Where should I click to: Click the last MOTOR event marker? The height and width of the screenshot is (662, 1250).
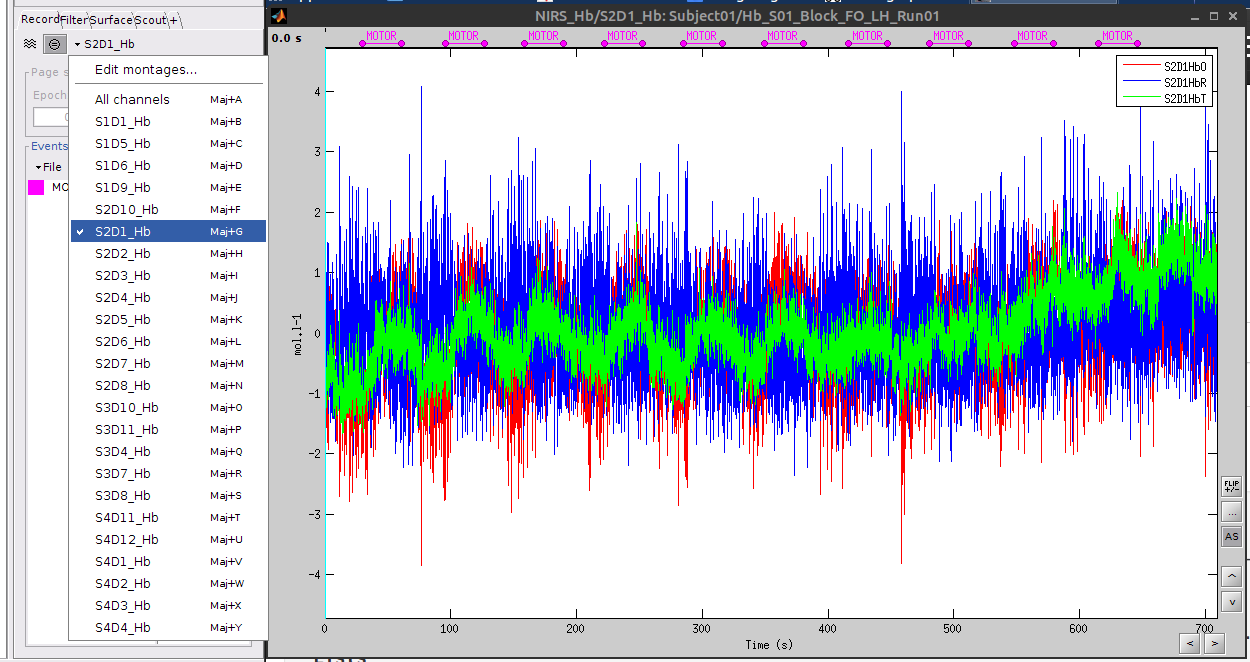(1118, 36)
